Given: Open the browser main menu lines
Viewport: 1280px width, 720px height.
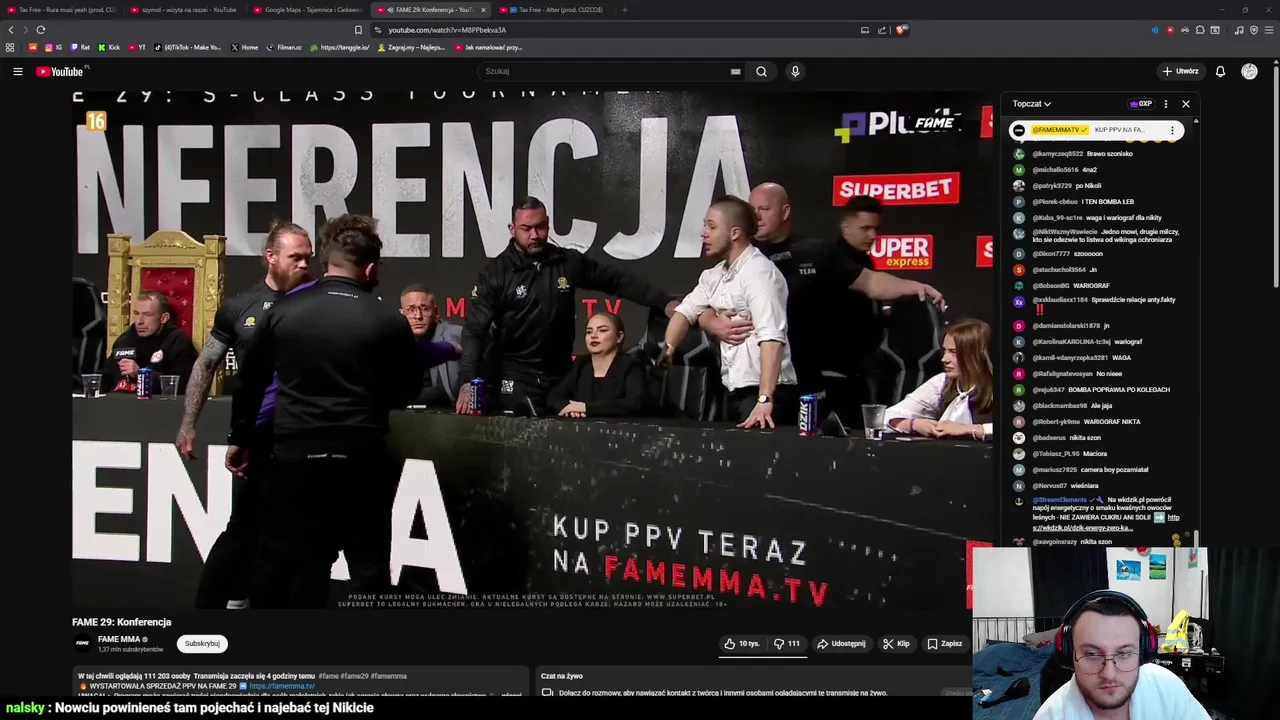Looking at the screenshot, I should tap(1269, 30).
